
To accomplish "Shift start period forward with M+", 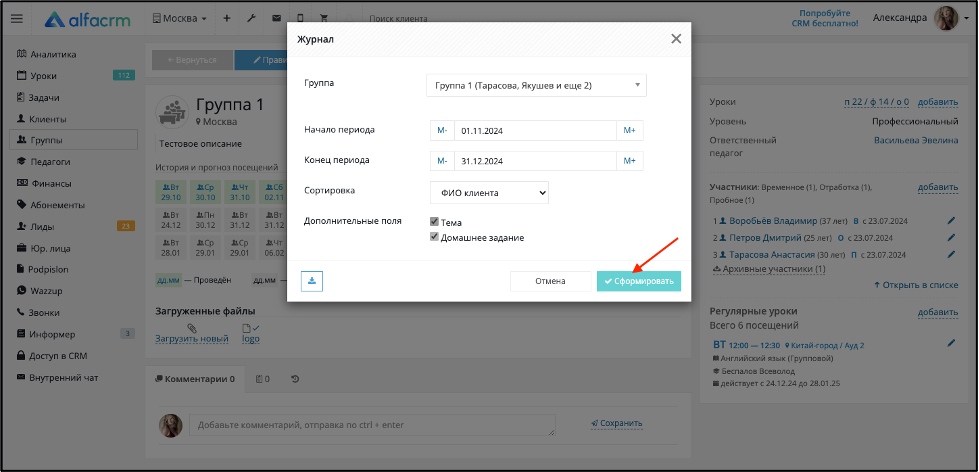I will 629,130.
